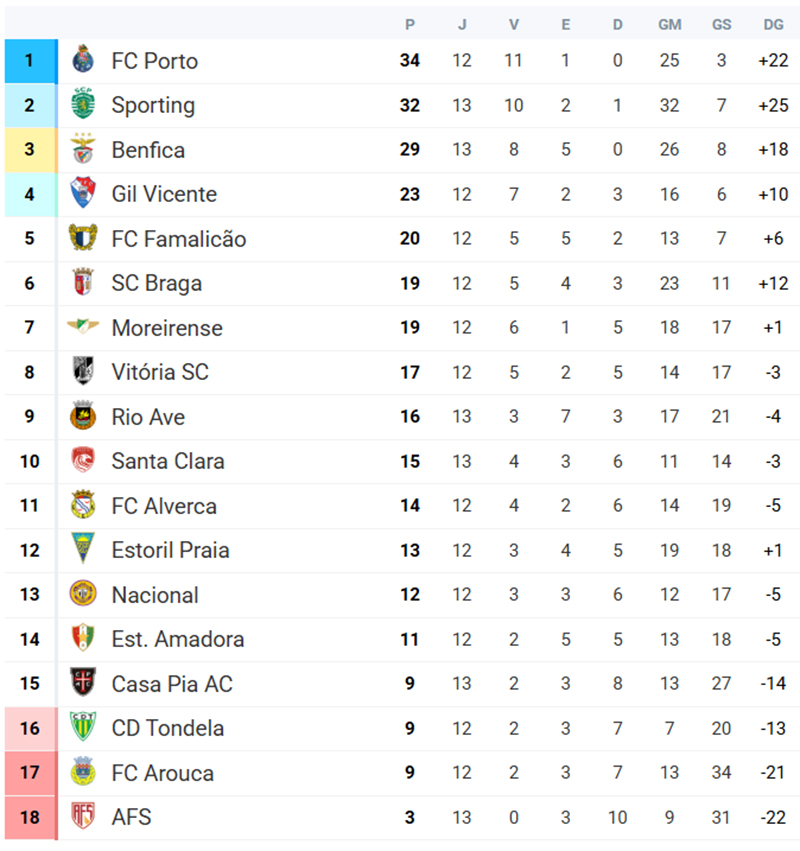Sort by the DG column header
The width and height of the screenshot is (800, 851).
773,24
